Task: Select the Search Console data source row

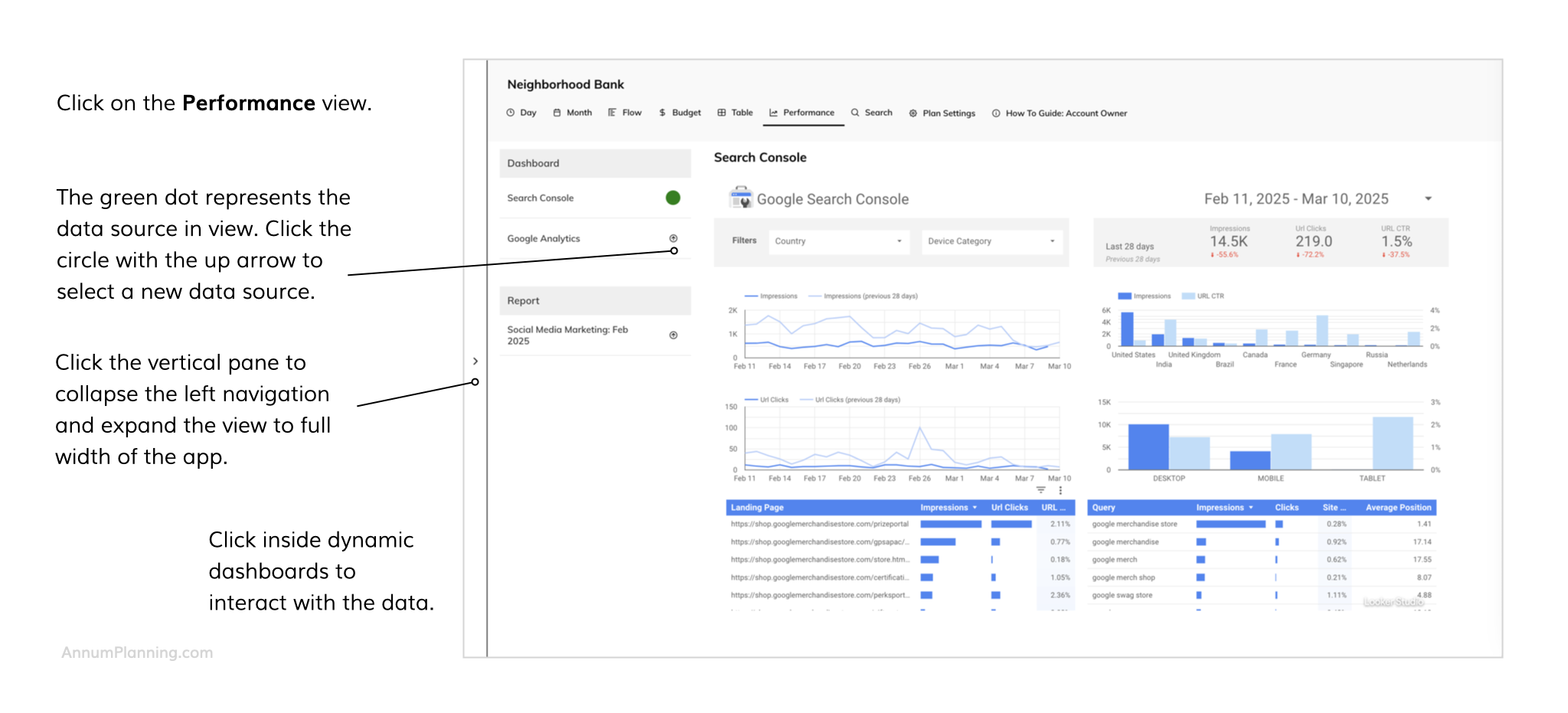Action: tap(595, 198)
